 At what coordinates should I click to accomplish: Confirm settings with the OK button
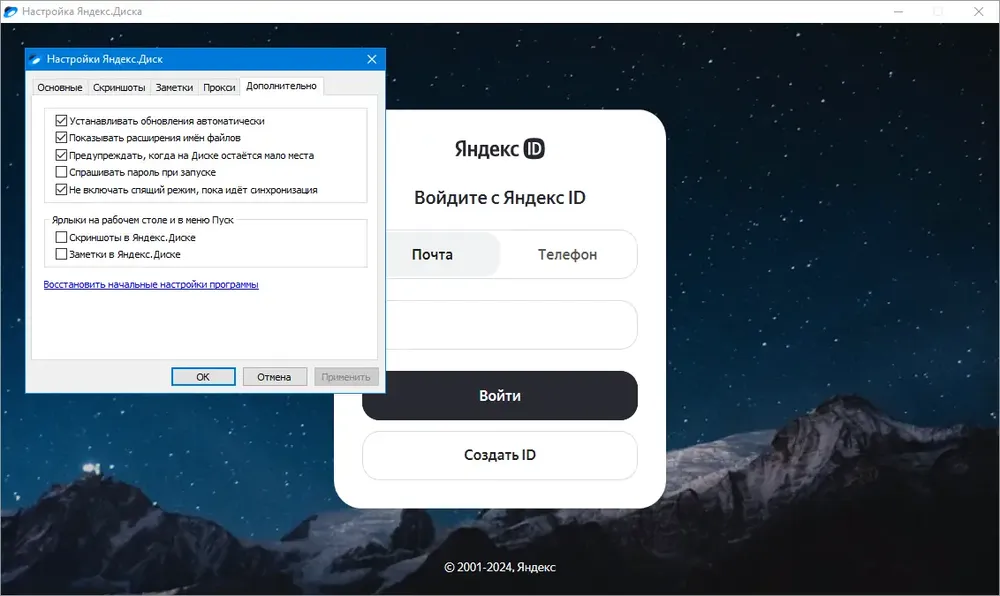(x=203, y=377)
